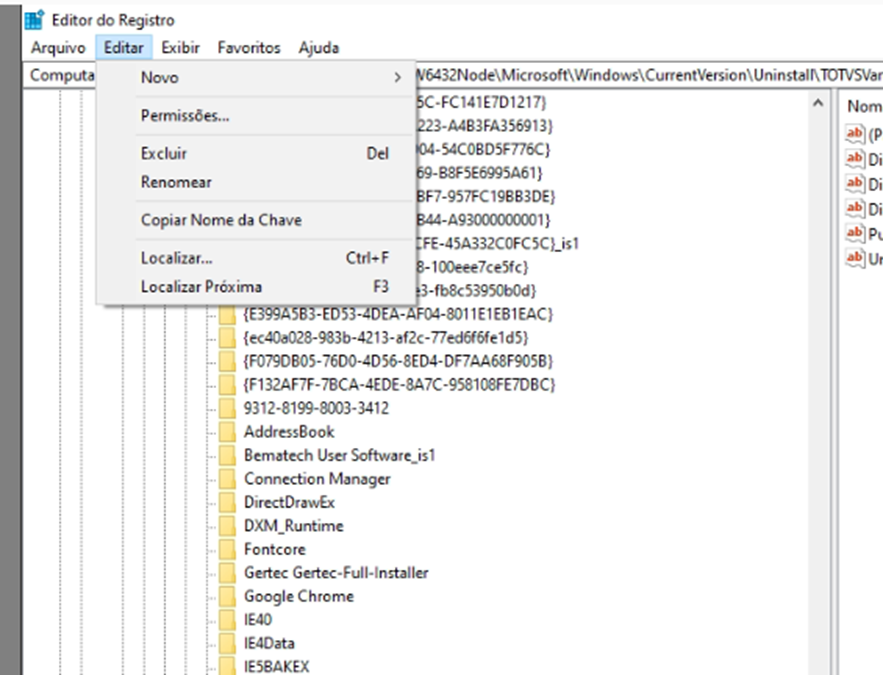Click the Google Chrome folder icon
Screen dimensions: 883x675
click(228, 597)
